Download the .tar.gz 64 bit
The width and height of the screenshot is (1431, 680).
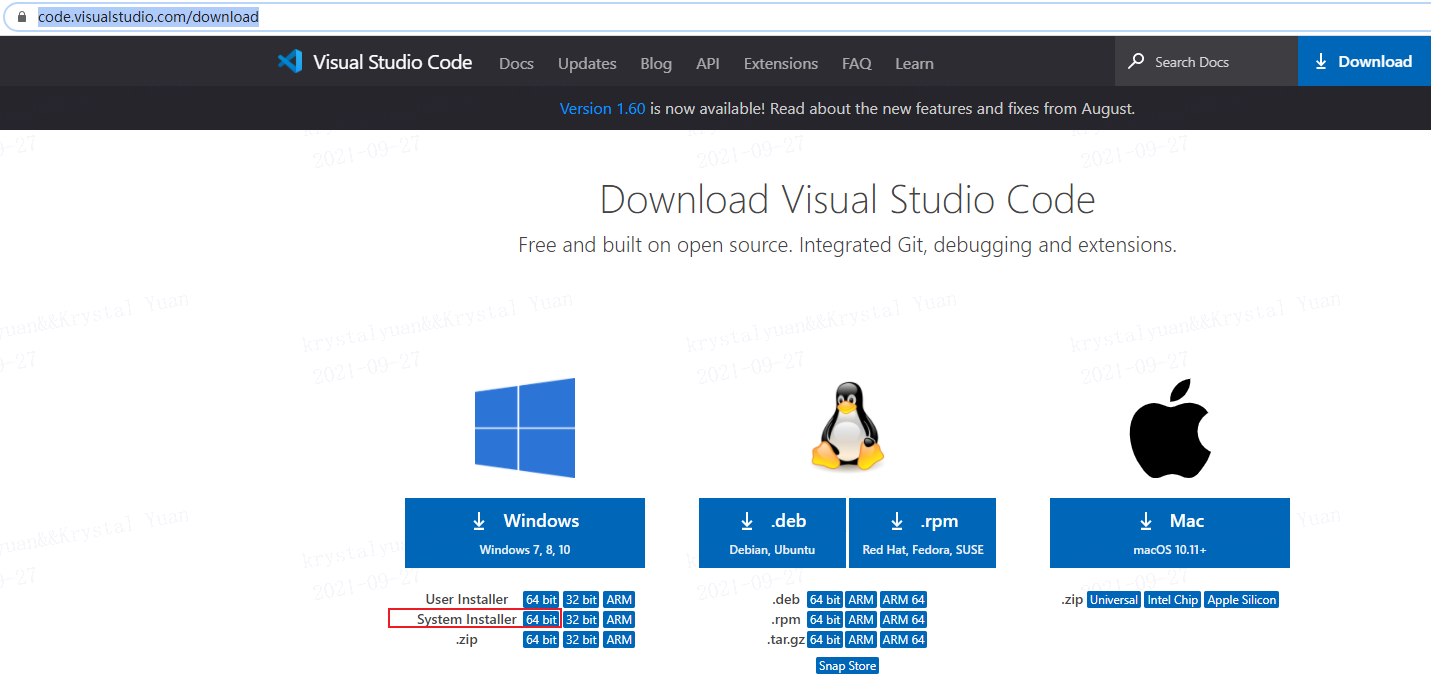825,640
